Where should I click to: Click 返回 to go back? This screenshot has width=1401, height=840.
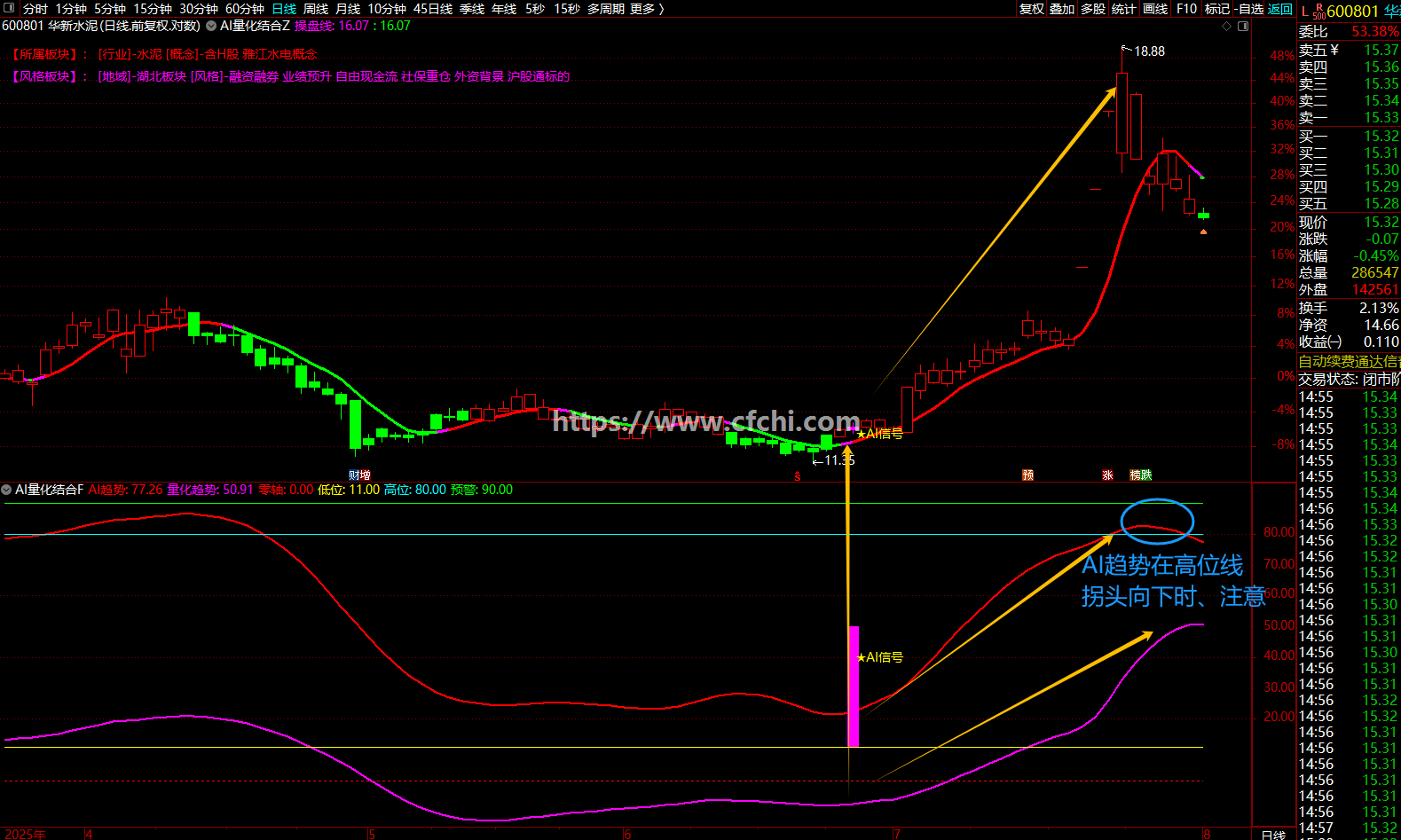pos(1280,9)
